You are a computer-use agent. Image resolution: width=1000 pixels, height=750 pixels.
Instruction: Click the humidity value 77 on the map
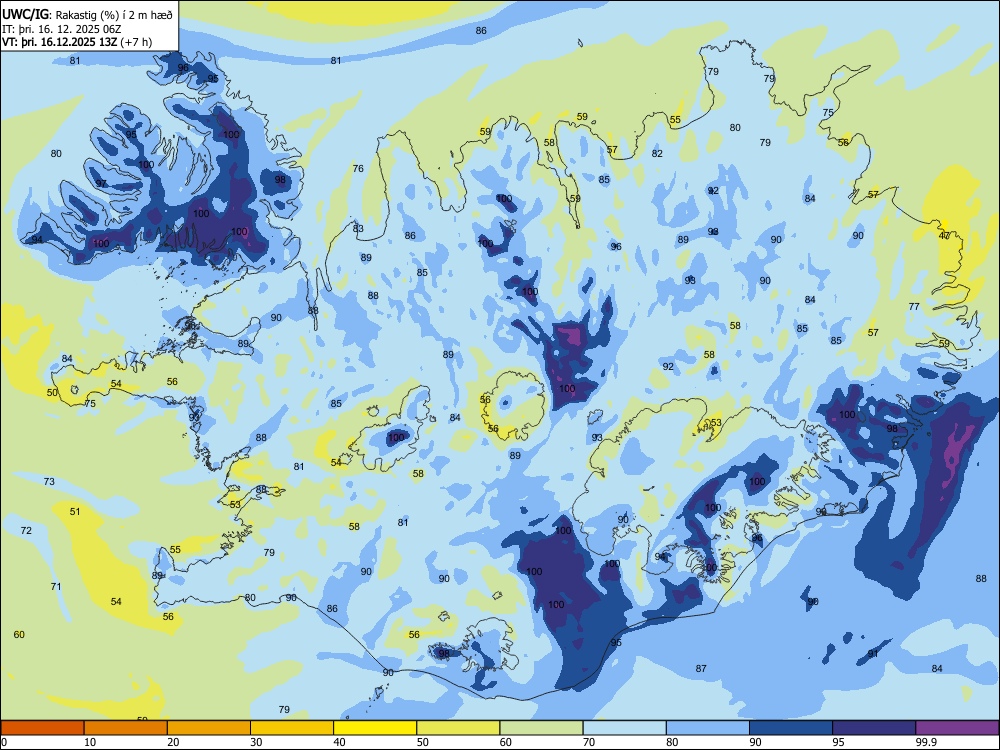[x=914, y=307]
